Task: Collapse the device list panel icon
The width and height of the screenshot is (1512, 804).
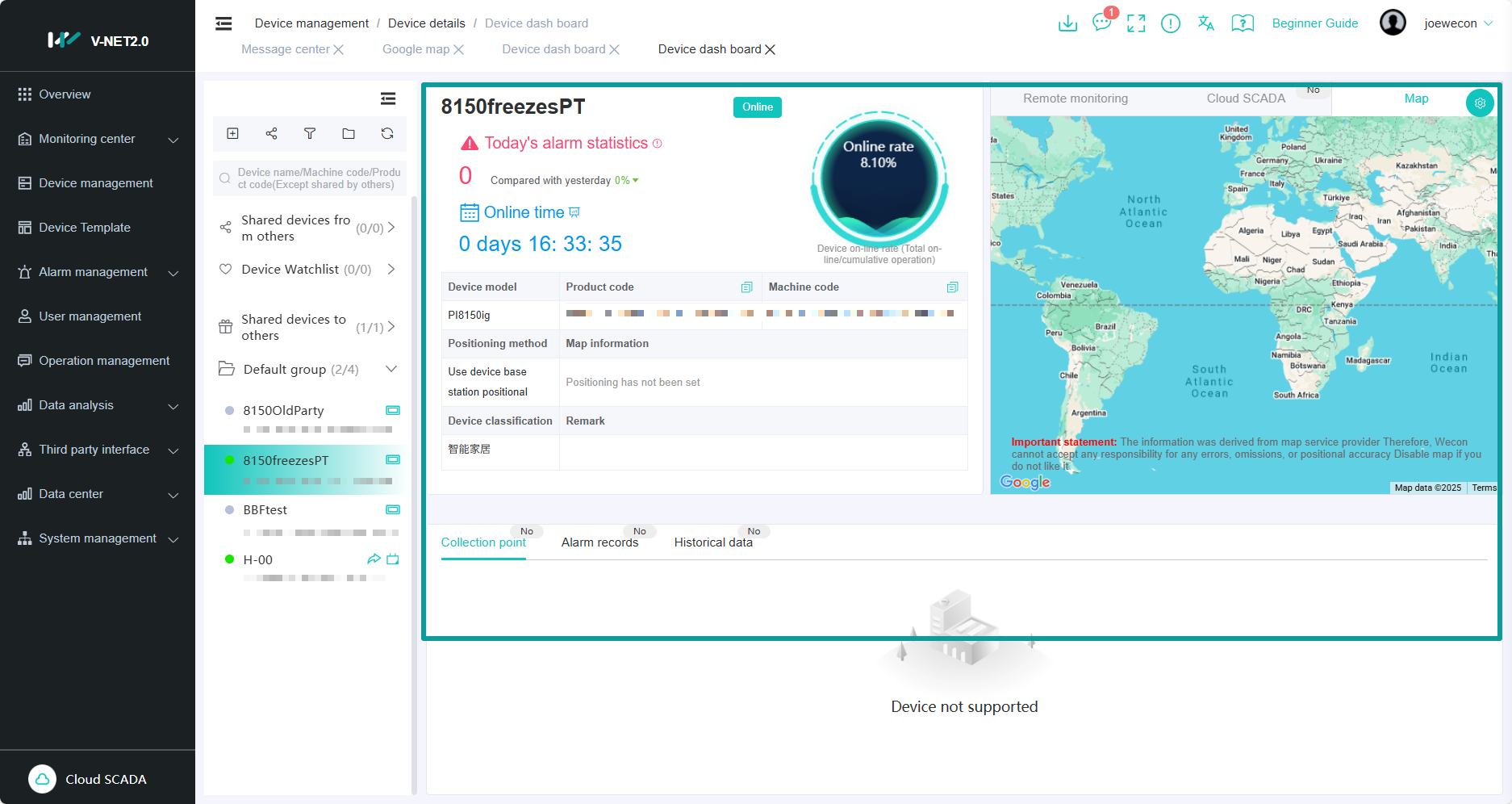Action: pyautogui.click(x=388, y=98)
